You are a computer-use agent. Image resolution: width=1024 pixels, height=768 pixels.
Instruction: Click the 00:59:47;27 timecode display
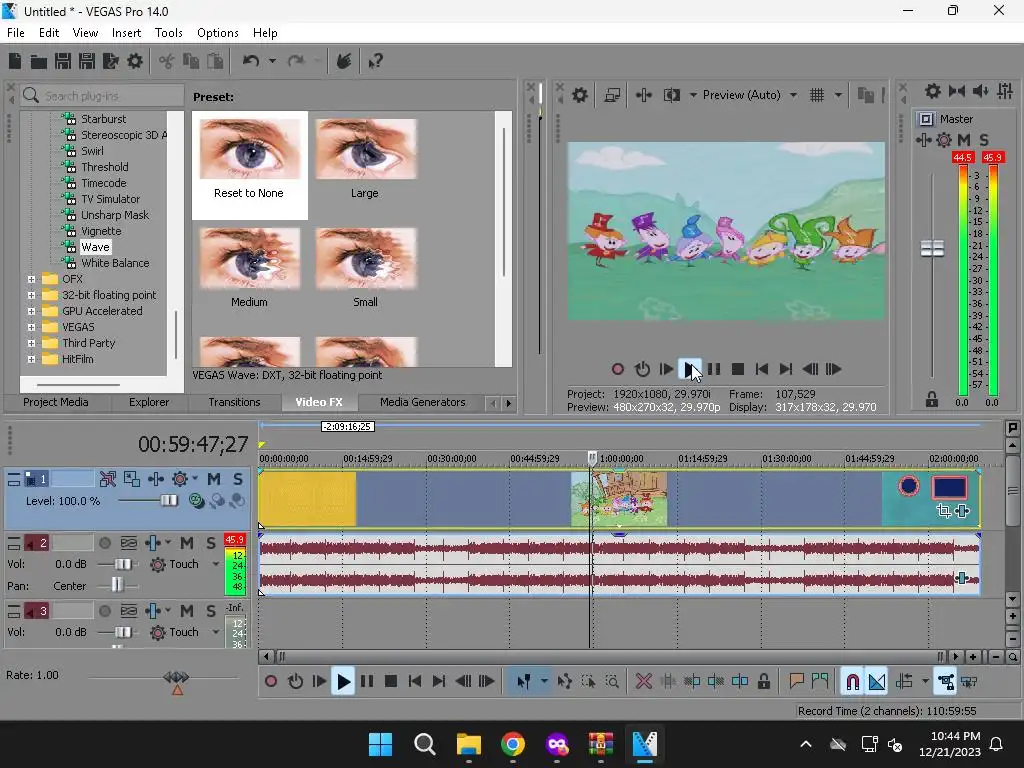[x=193, y=445]
